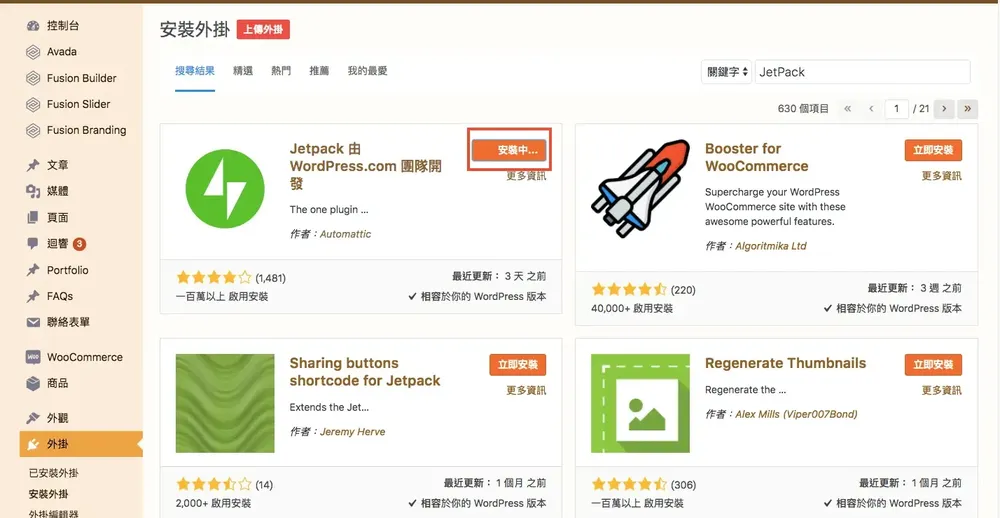Switch to the 精選 tab

pos(243,71)
